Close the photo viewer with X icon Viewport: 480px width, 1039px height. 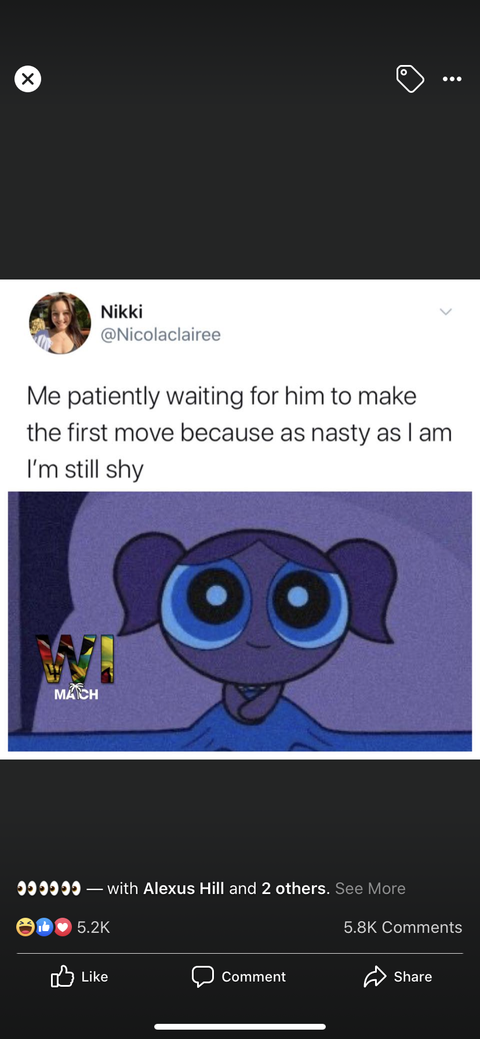(x=27, y=80)
